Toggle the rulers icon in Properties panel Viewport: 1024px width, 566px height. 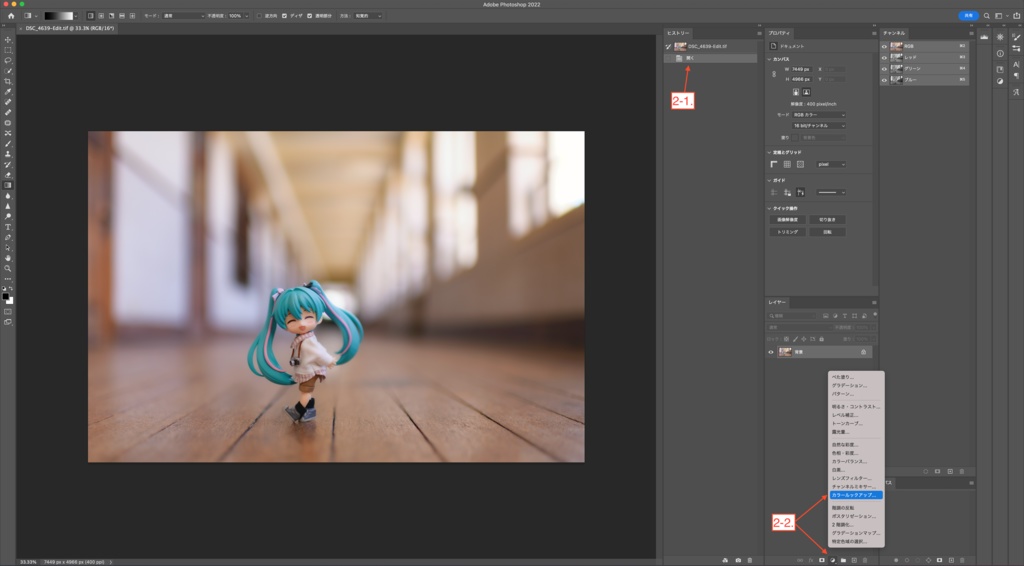(x=774, y=165)
